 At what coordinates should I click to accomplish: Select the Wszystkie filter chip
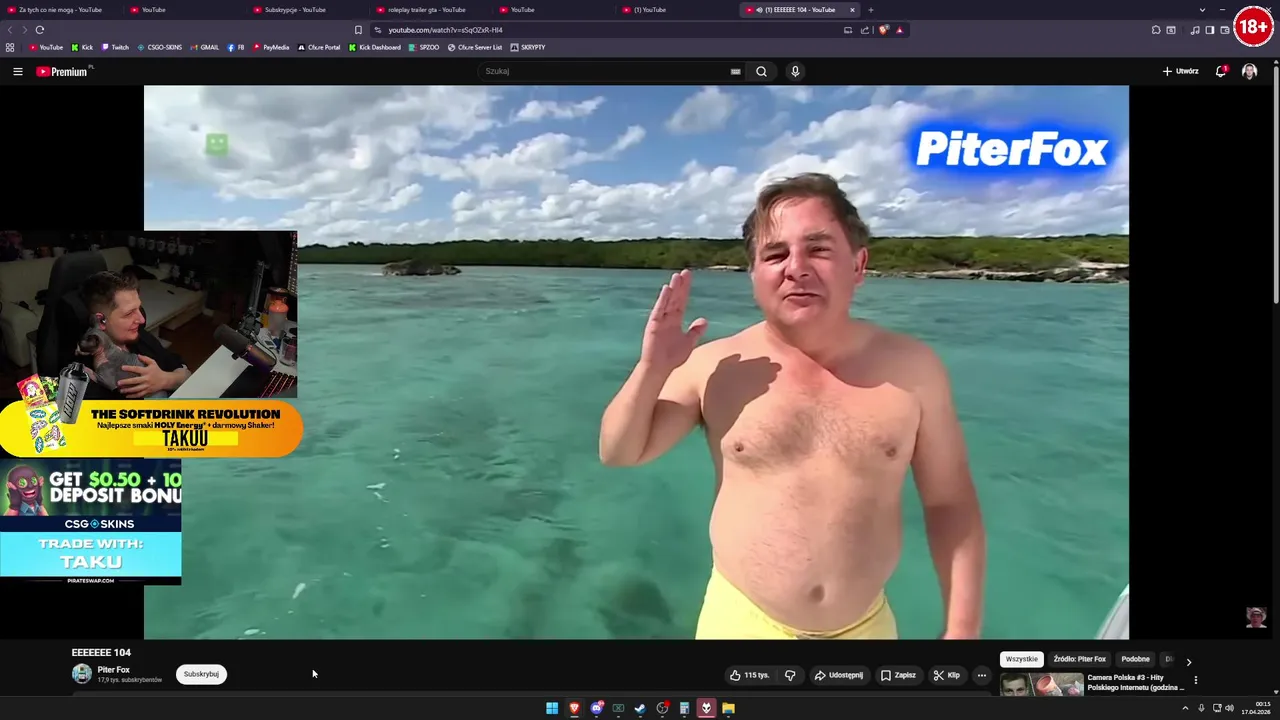[x=1021, y=659]
